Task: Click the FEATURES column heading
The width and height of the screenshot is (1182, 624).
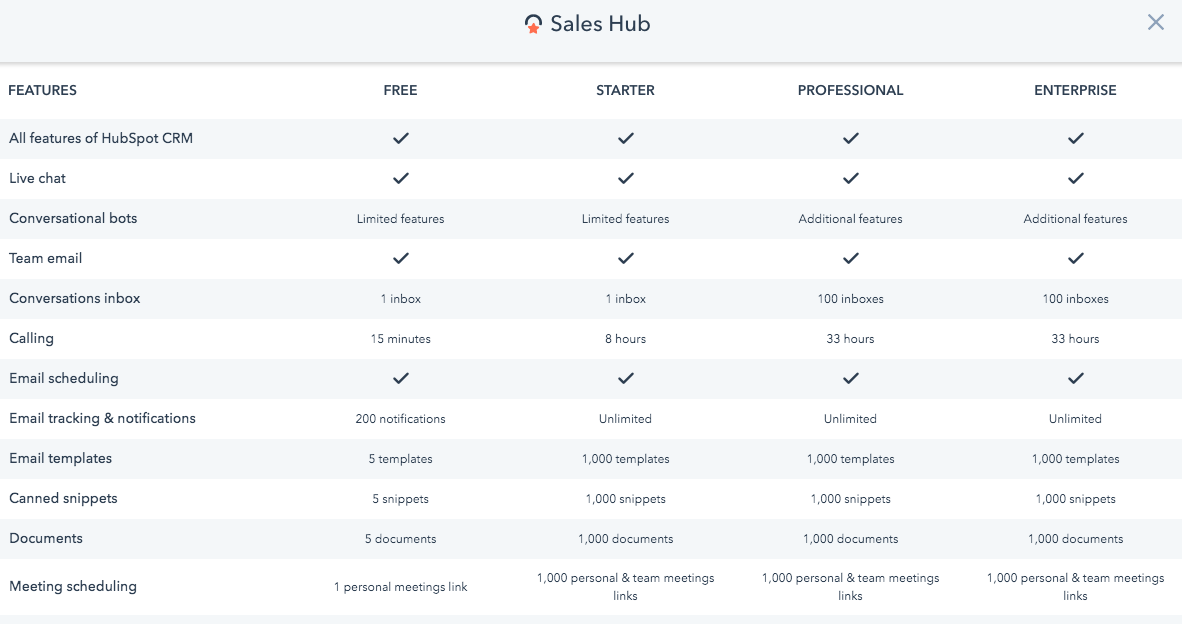Action: pyautogui.click(x=42, y=90)
